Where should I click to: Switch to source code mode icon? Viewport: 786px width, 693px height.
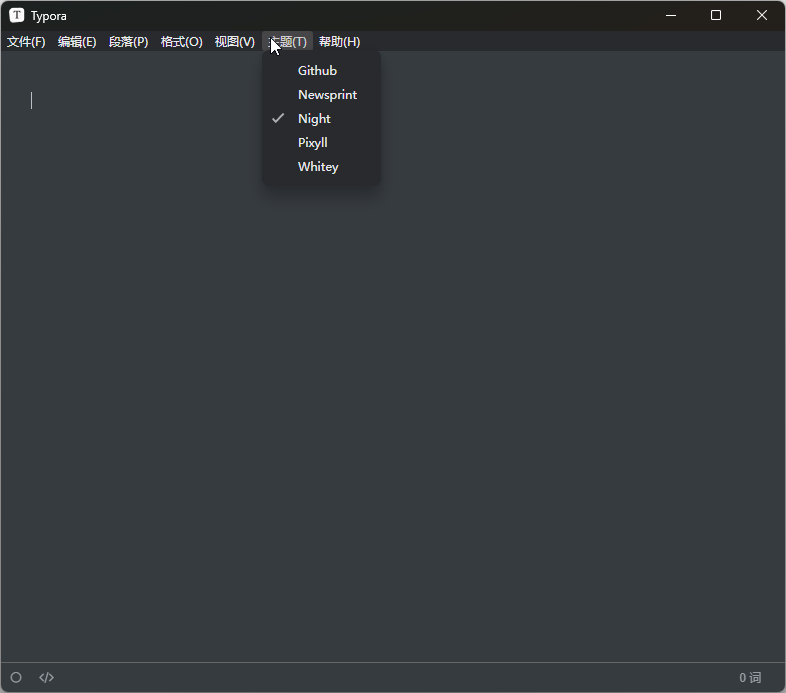tap(46, 677)
